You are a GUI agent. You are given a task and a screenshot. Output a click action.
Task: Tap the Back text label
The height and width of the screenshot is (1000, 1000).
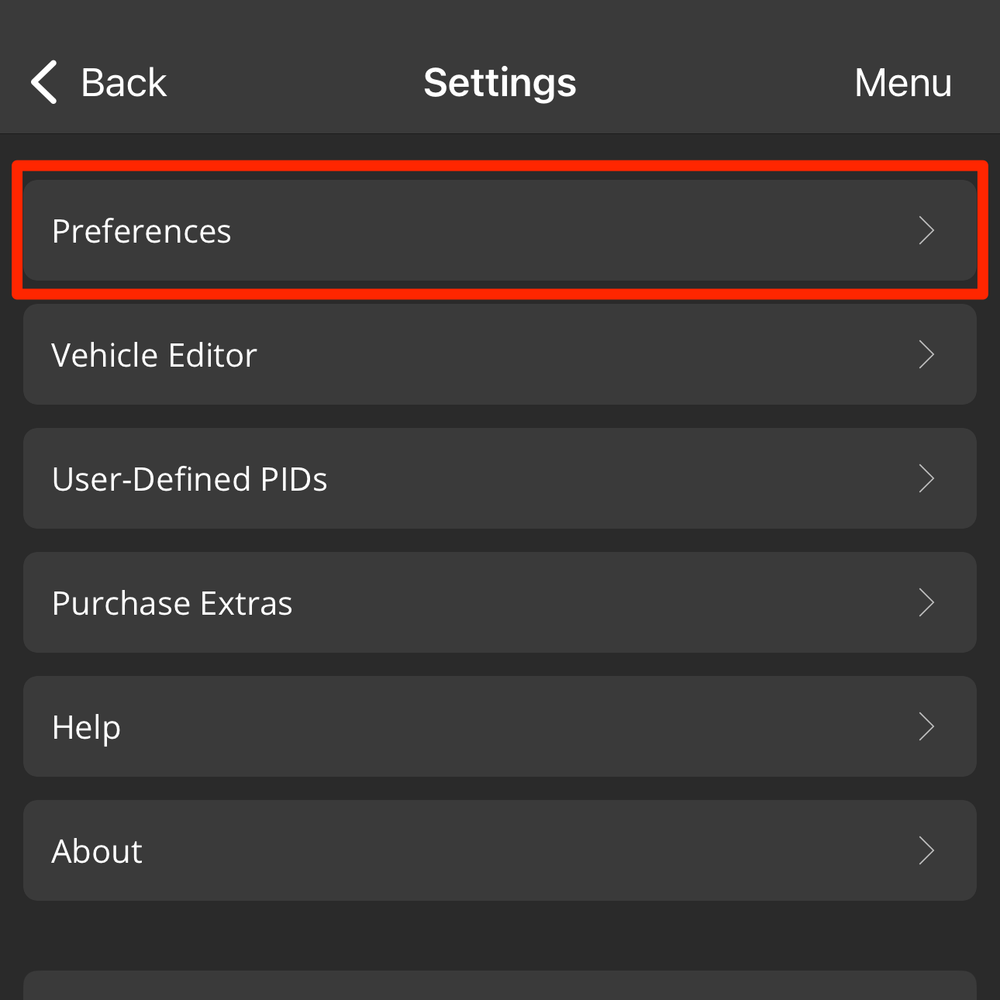pos(124,82)
